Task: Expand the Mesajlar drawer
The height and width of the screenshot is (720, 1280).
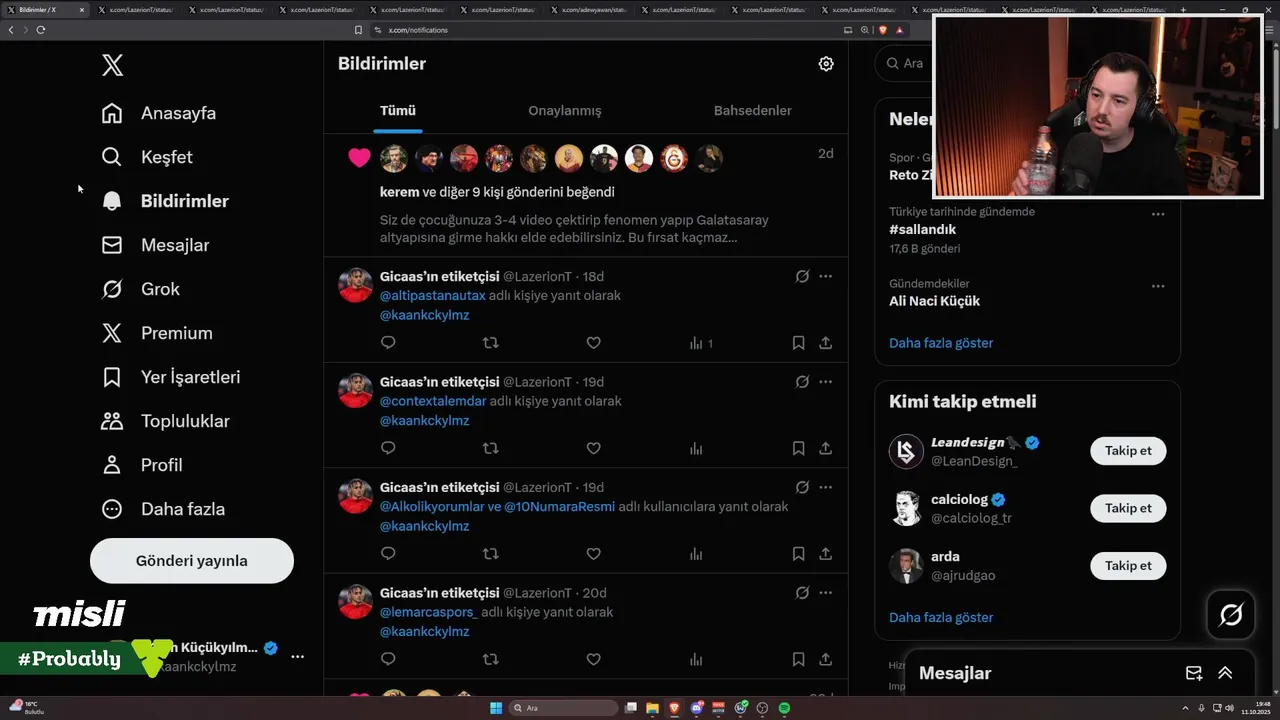Action: pos(1225,673)
